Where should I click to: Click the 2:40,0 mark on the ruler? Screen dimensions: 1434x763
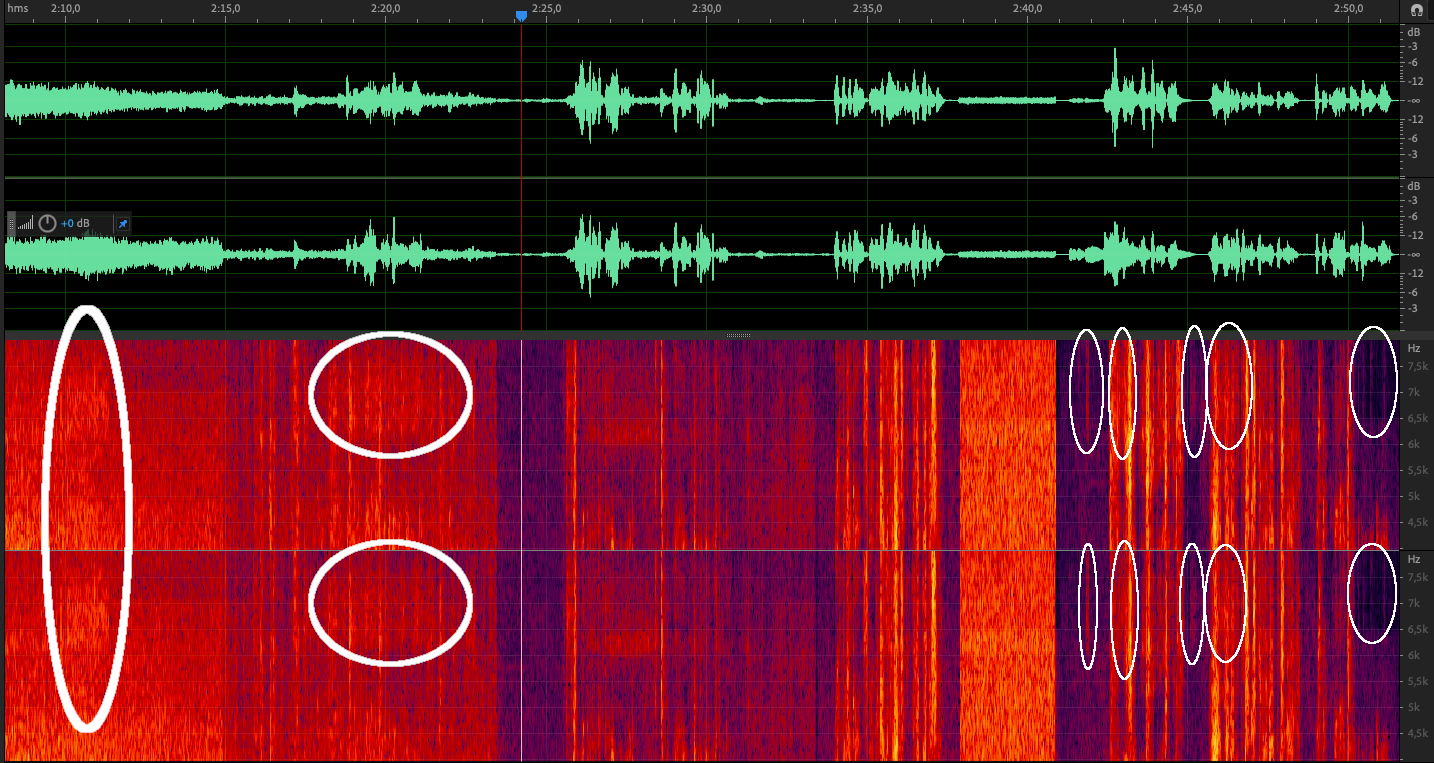1027,8
